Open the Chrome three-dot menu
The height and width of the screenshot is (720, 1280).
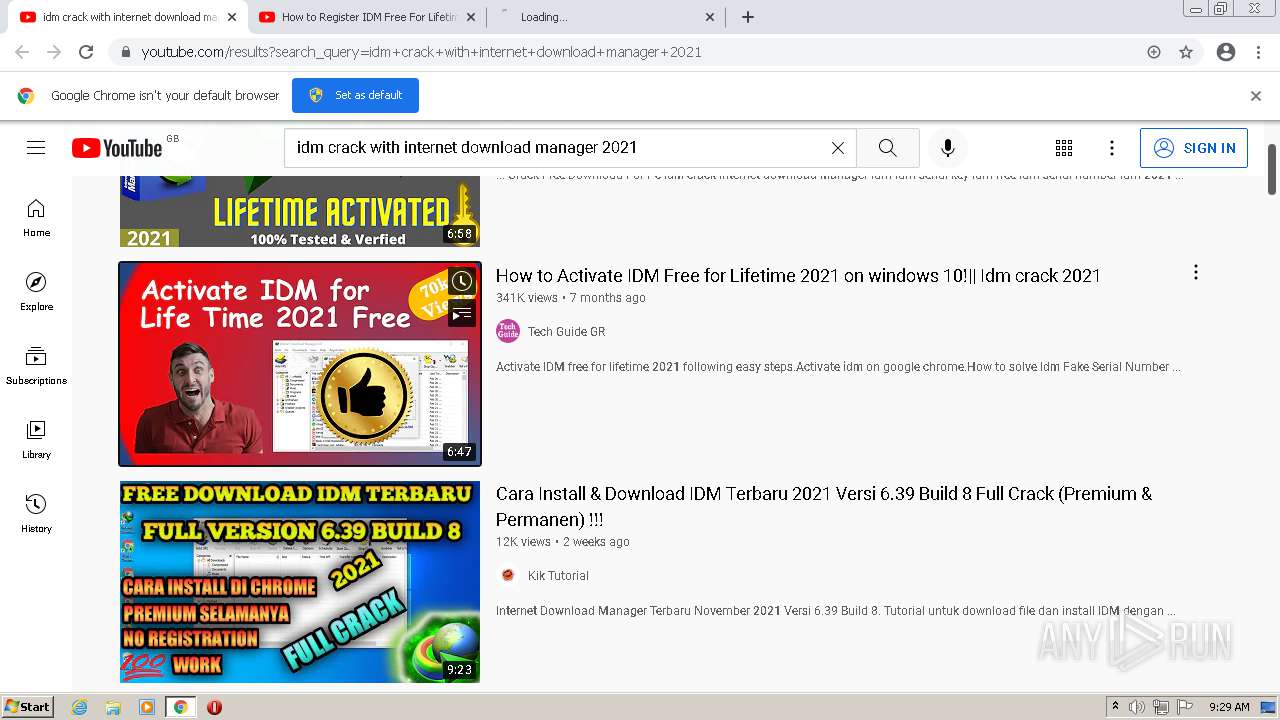(x=1258, y=52)
